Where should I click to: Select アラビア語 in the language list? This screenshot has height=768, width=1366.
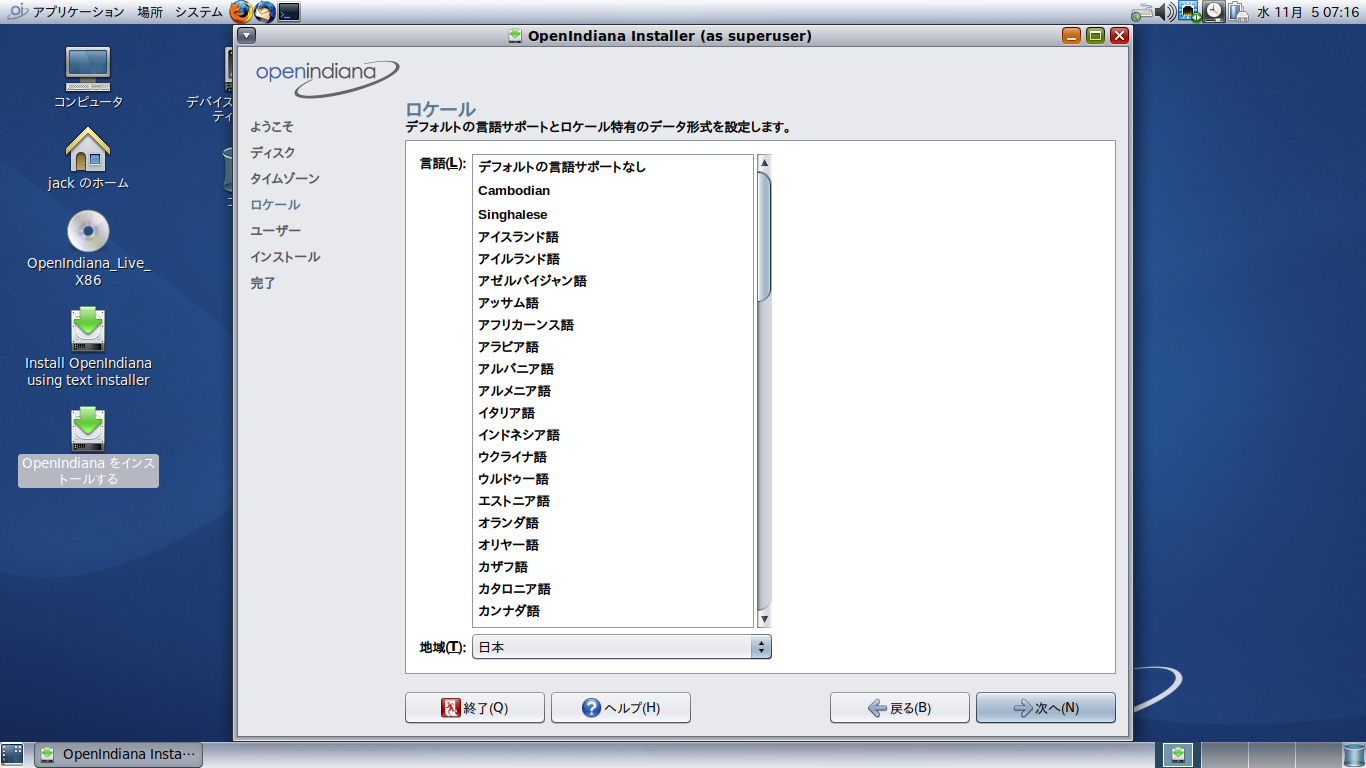[613, 347]
